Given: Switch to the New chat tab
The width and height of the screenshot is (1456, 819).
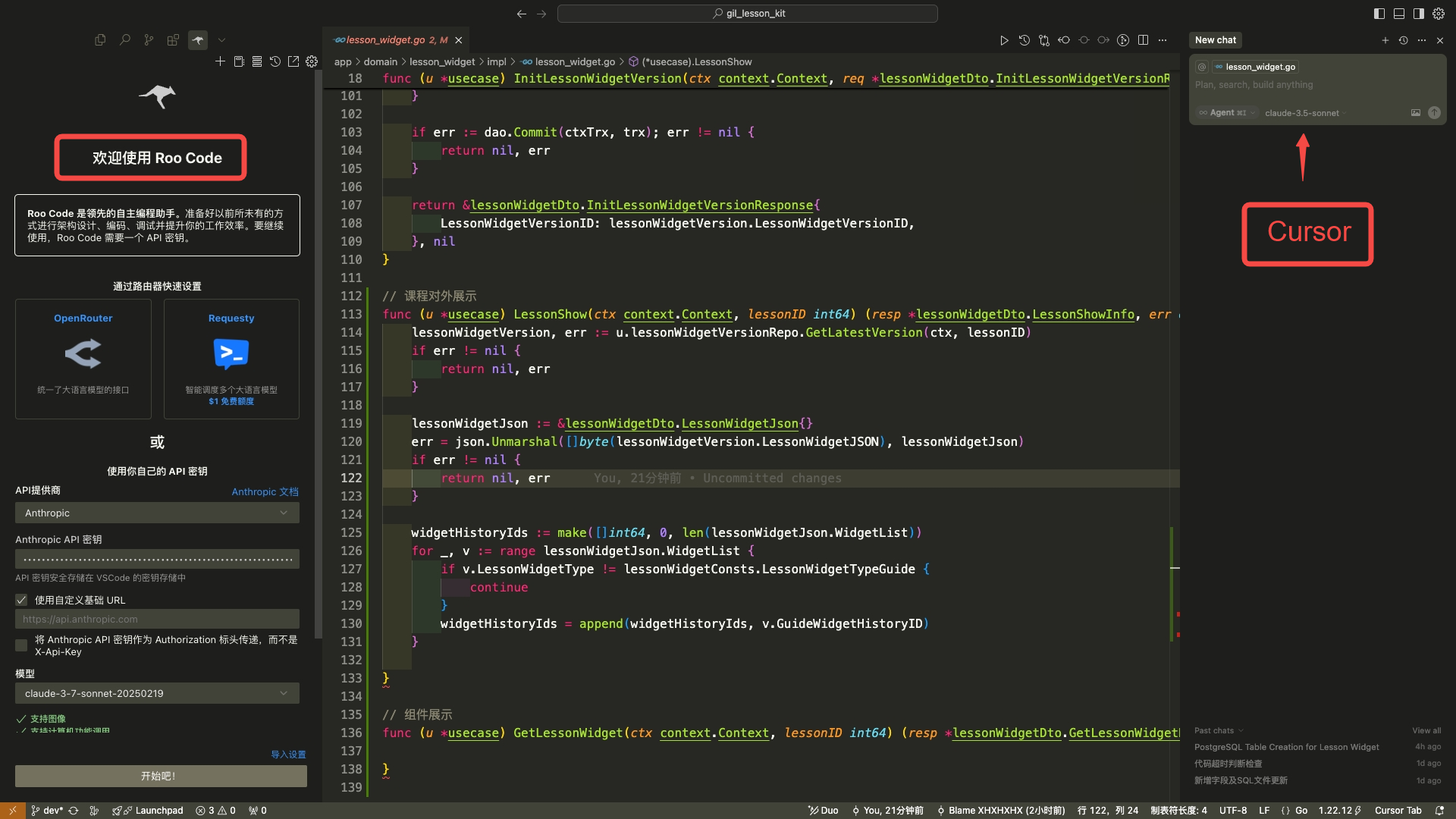Looking at the screenshot, I should [x=1215, y=40].
